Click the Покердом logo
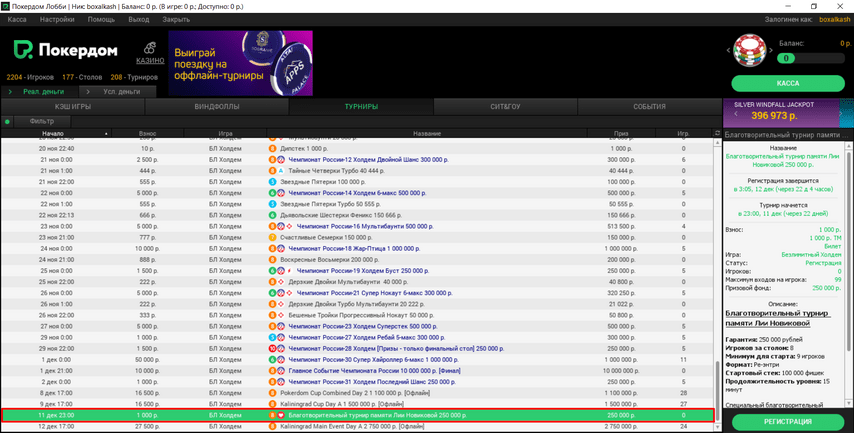 [65, 50]
